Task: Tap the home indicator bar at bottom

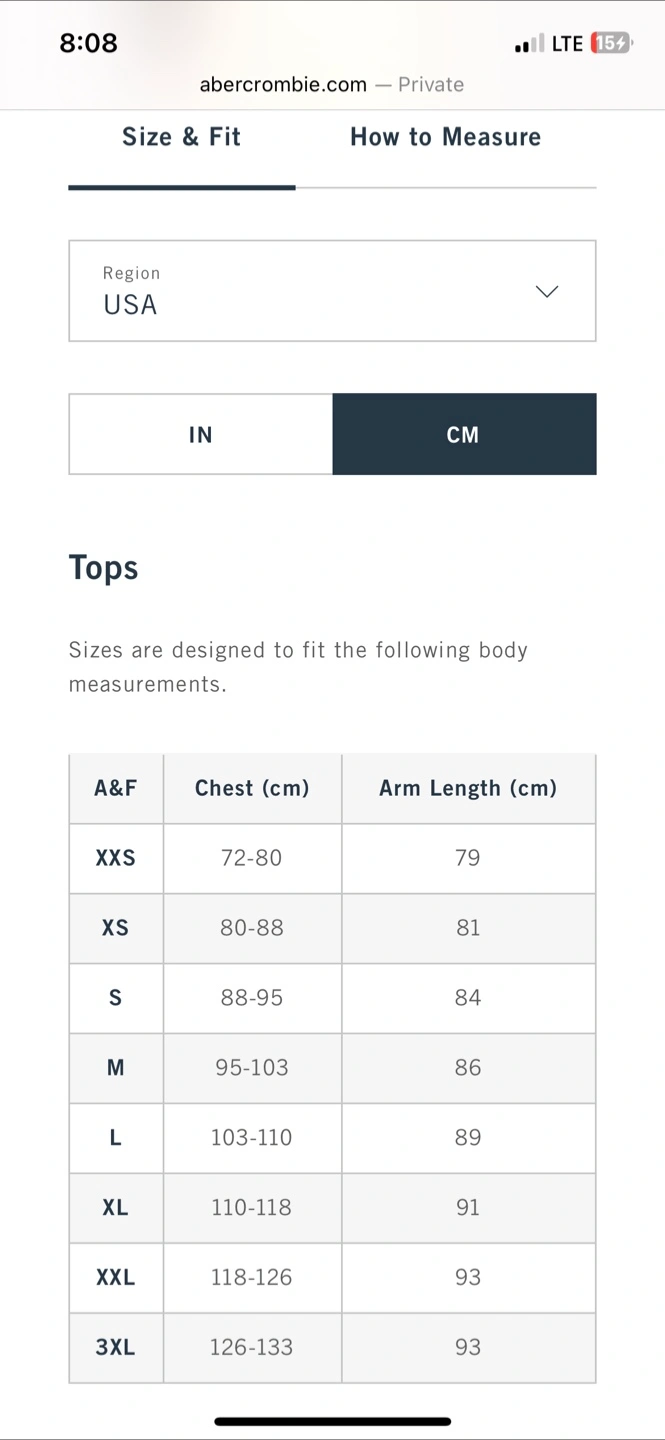Action: (x=332, y=1421)
